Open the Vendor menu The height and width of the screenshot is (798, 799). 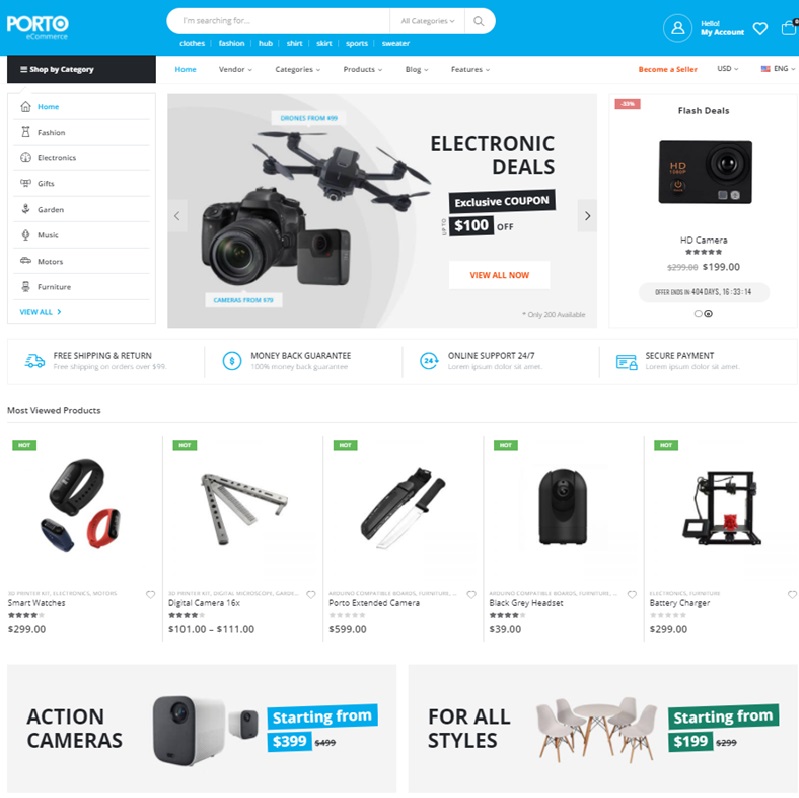click(x=235, y=69)
